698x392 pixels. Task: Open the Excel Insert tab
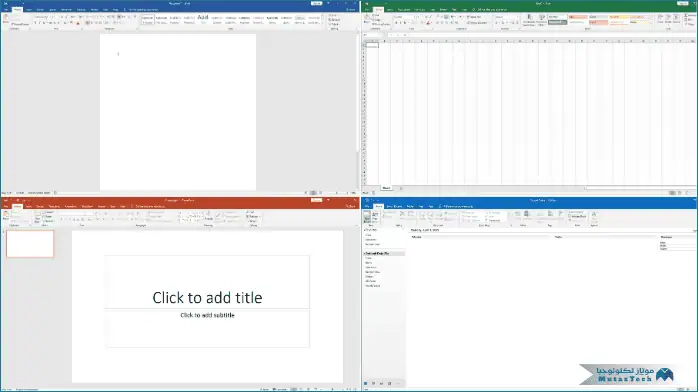coord(390,9)
